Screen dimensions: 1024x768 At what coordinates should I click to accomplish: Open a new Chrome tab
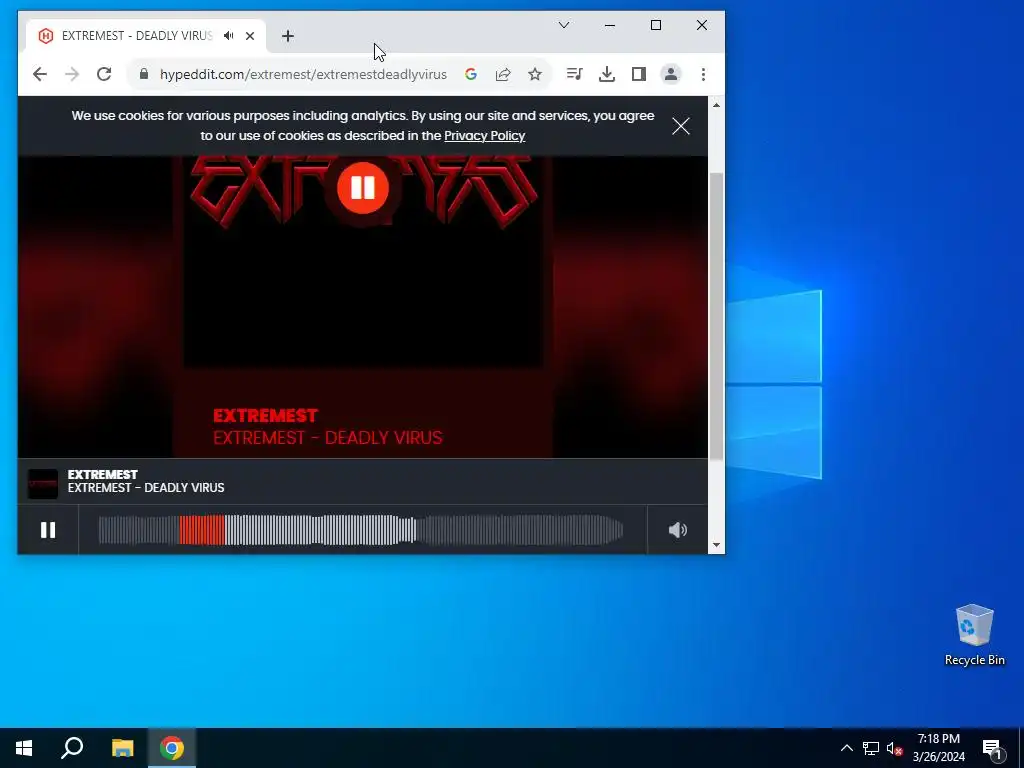coord(287,36)
